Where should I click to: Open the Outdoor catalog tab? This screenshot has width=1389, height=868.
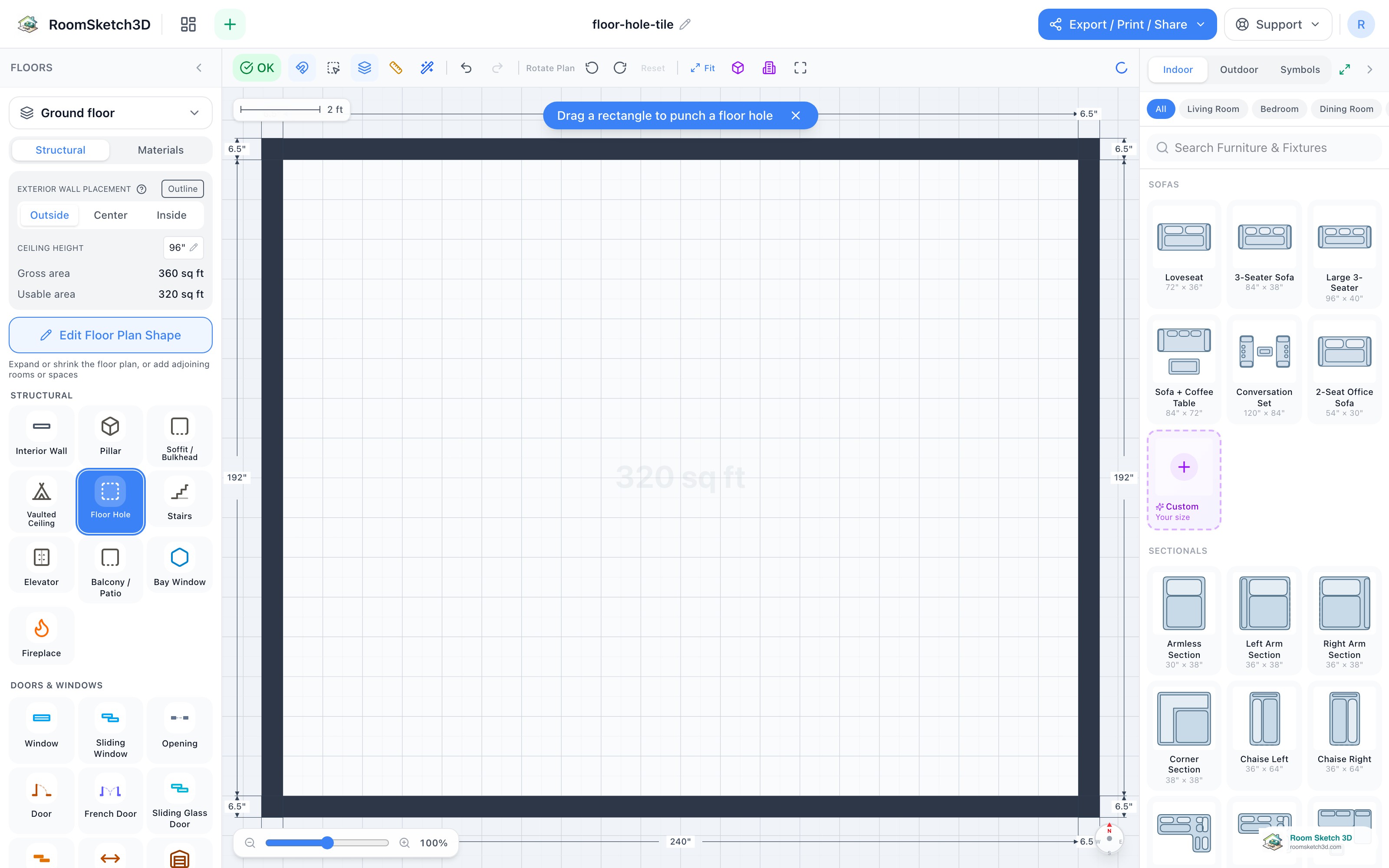click(x=1239, y=69)
